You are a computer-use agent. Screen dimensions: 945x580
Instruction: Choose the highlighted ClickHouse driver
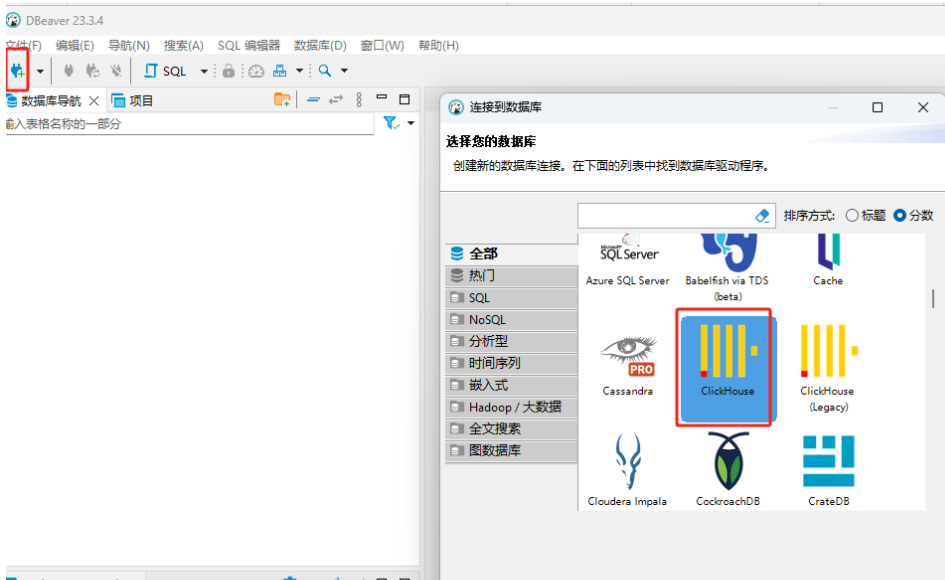tap(727, 369)
